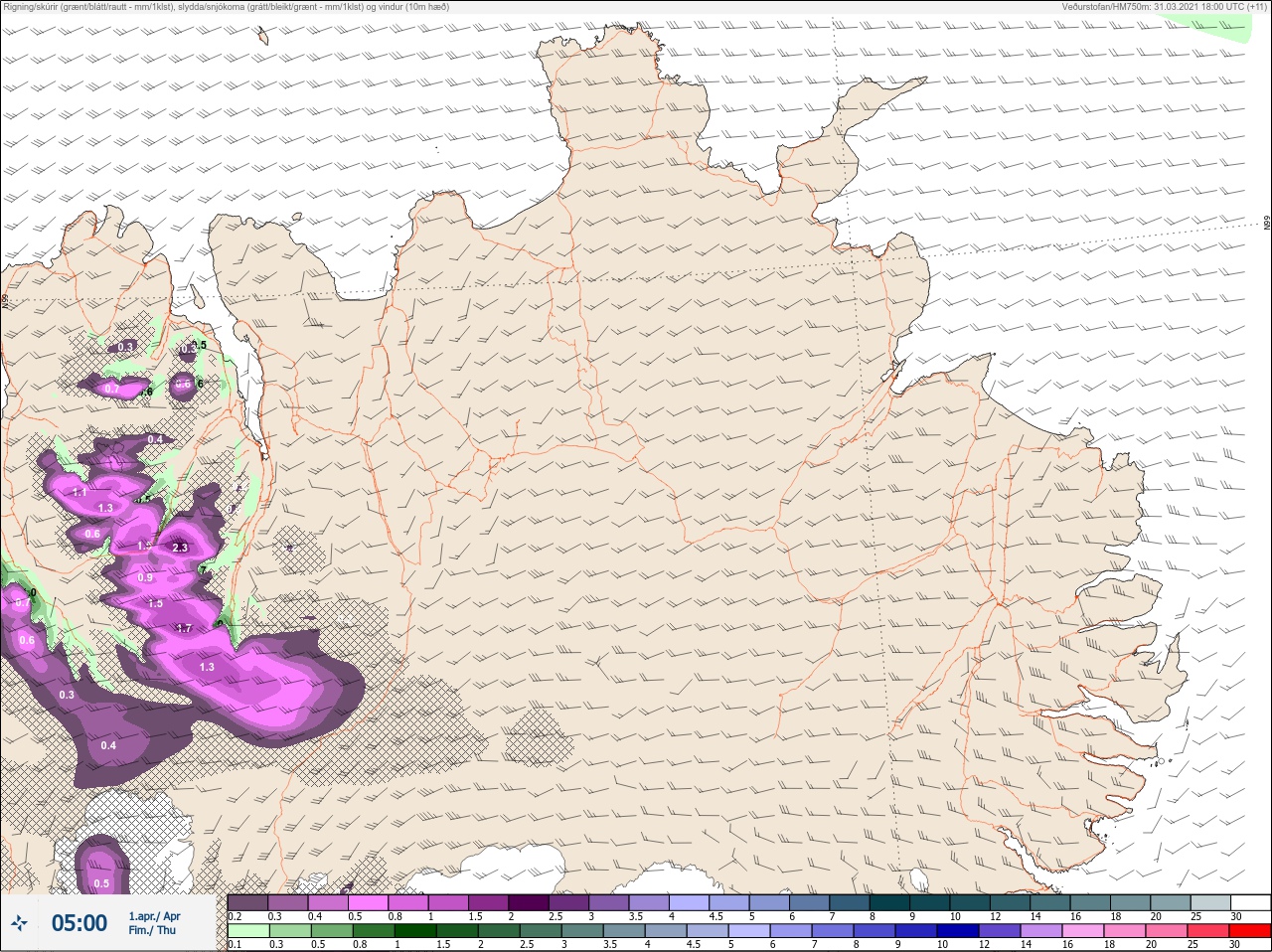
Task: Click the 0.9 precipitation value on the map
Action: [146, 577]
